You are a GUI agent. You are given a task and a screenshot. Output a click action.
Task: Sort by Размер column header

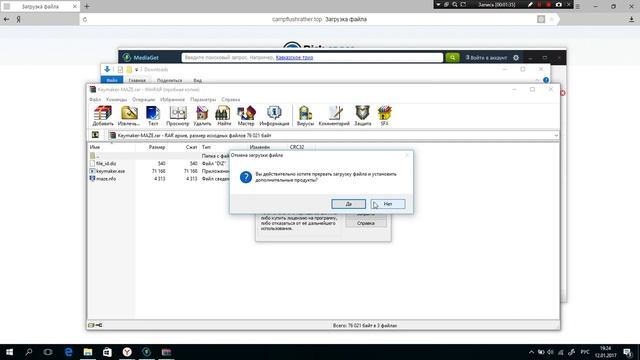click(x=157, y=147)
